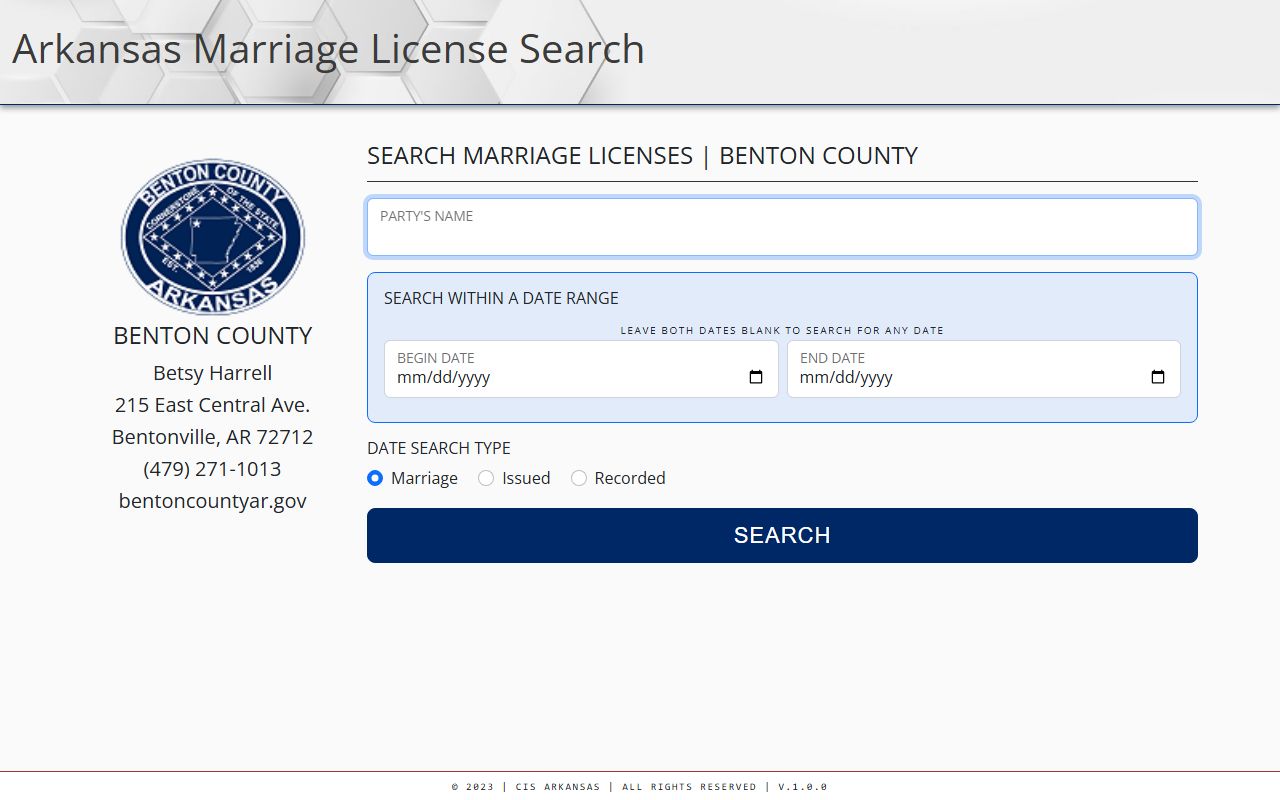This screenshot has height=800, width=1280.
Task: Click the 215 East Central Ave. address line
Action: [x=212, y=405]
